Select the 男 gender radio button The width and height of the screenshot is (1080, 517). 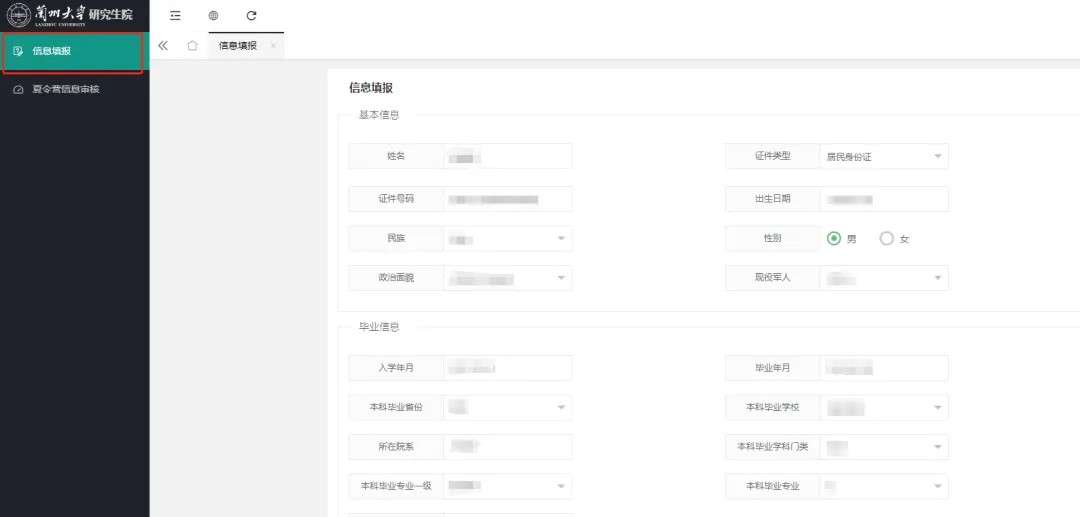click(x=833, y=238)
